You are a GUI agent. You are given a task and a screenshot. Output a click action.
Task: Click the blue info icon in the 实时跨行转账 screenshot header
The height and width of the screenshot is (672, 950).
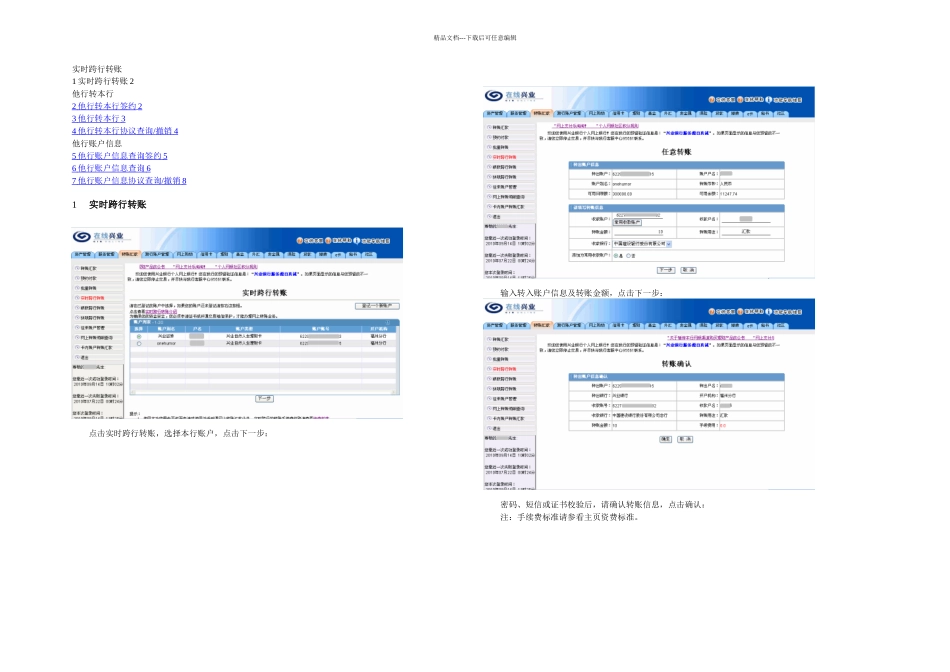356,241
